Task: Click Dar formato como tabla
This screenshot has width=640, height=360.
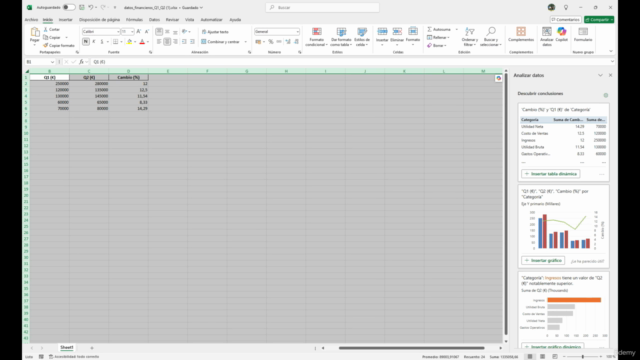Action: 341,37
